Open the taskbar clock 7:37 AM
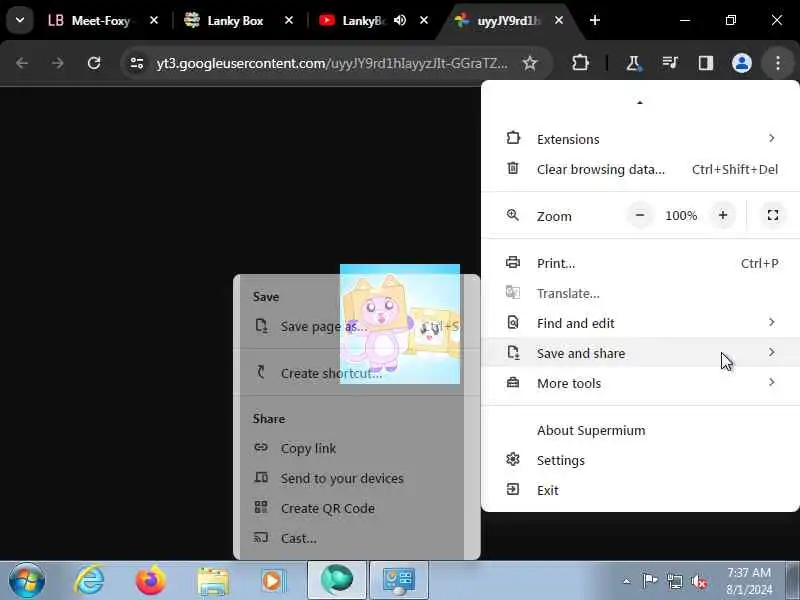The image size is (800, 600). (749, 581)
